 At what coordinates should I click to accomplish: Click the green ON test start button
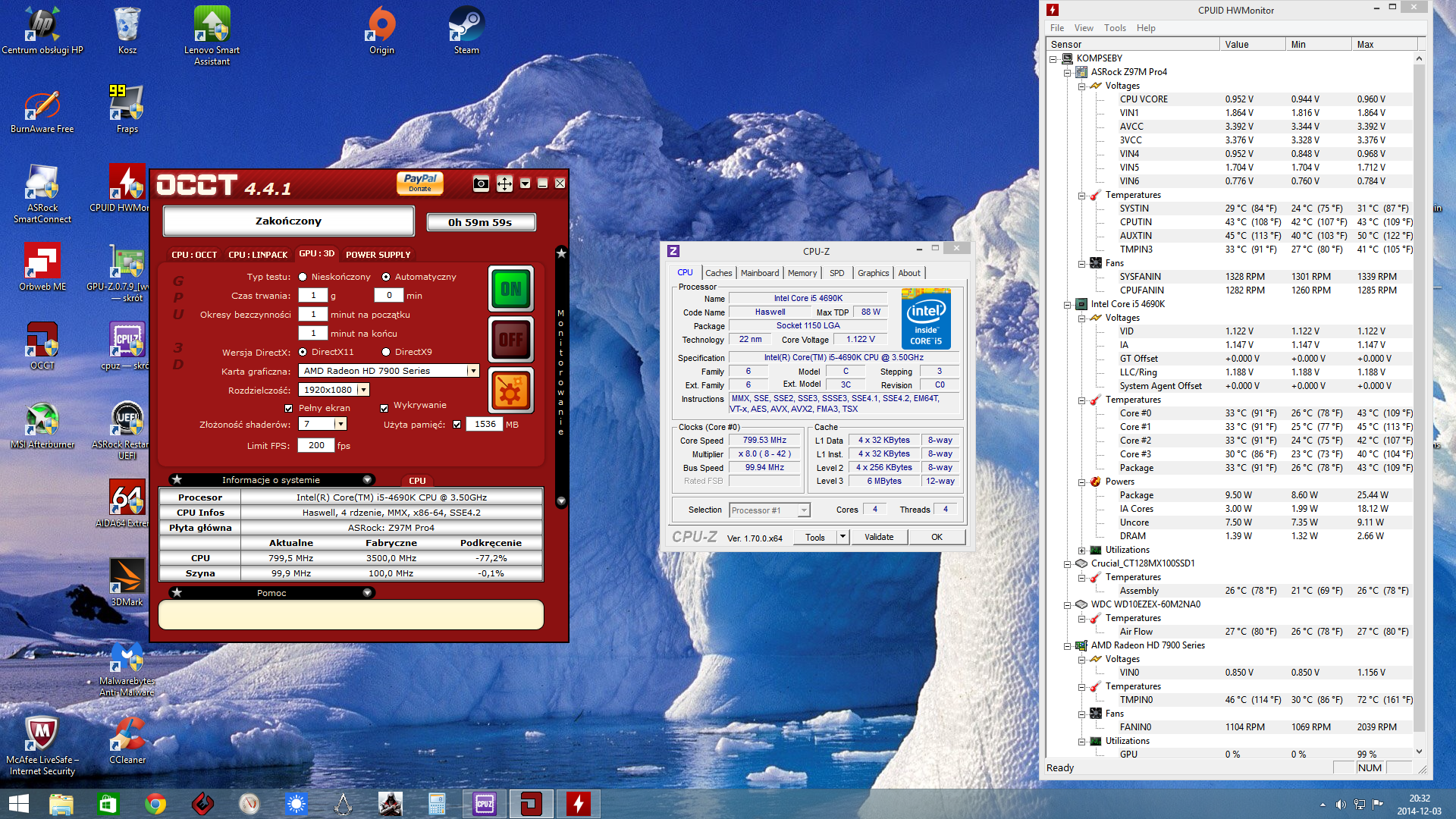coord(511,289)
